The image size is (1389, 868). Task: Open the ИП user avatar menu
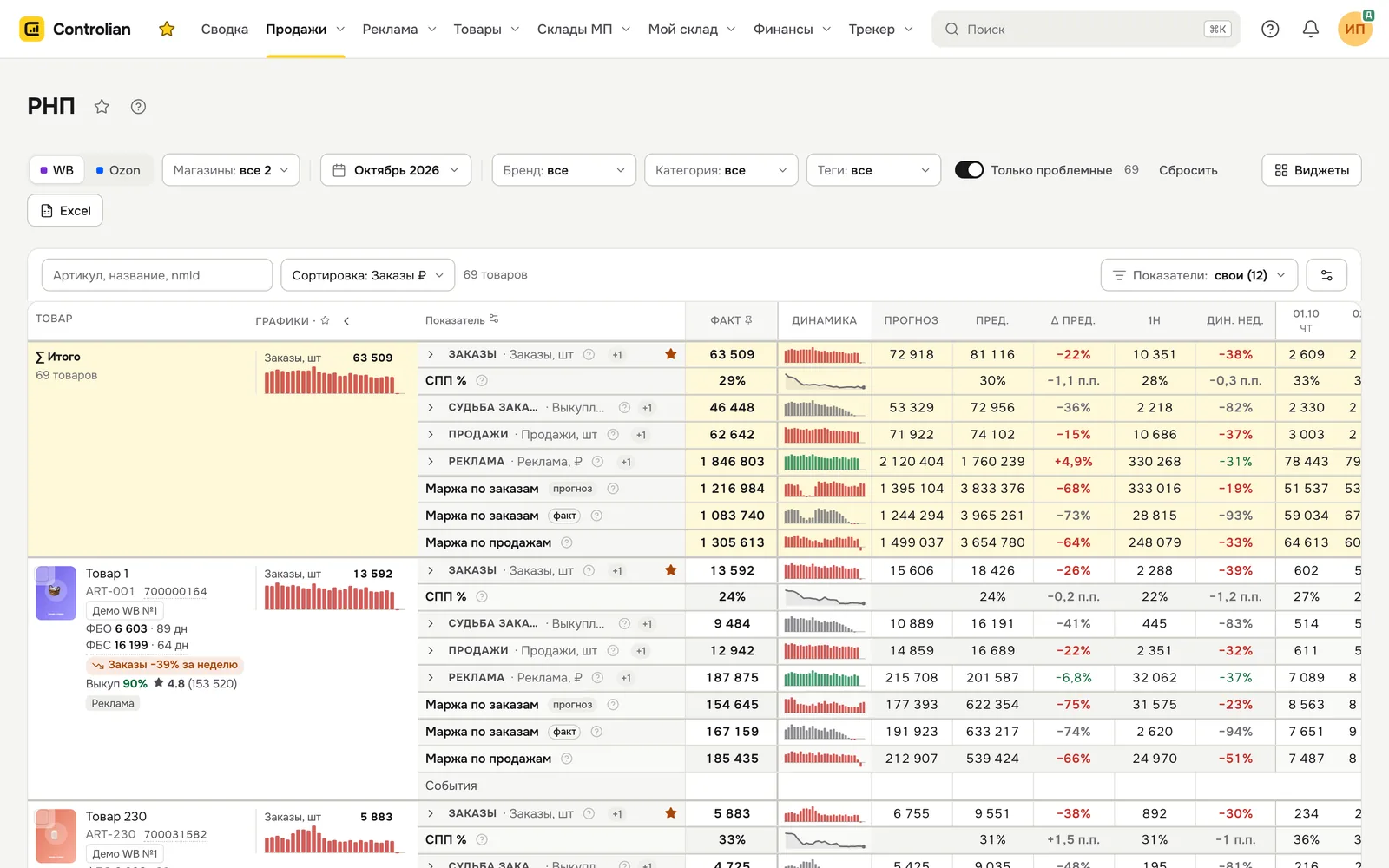1355,30
